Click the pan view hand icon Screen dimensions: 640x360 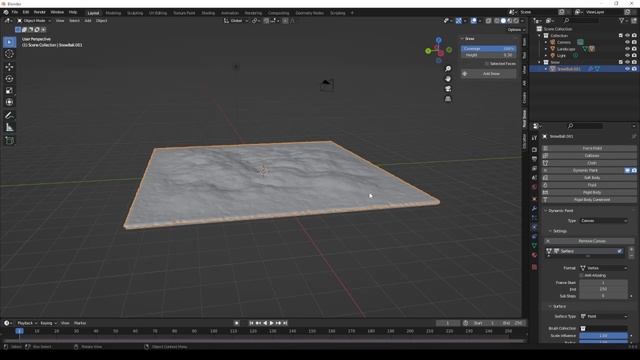click(x=448, y=79)
